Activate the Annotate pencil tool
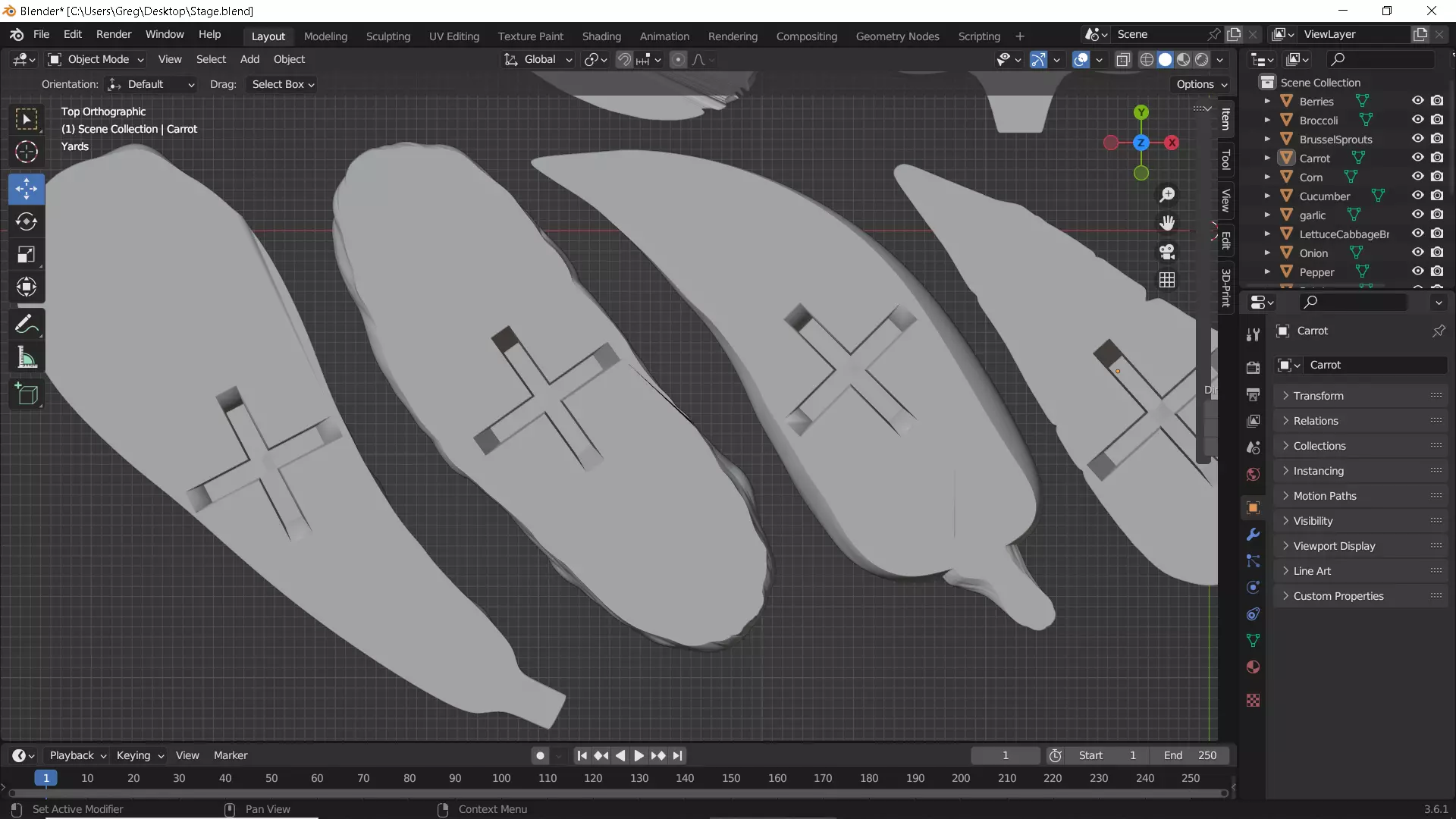 (27, 325)
